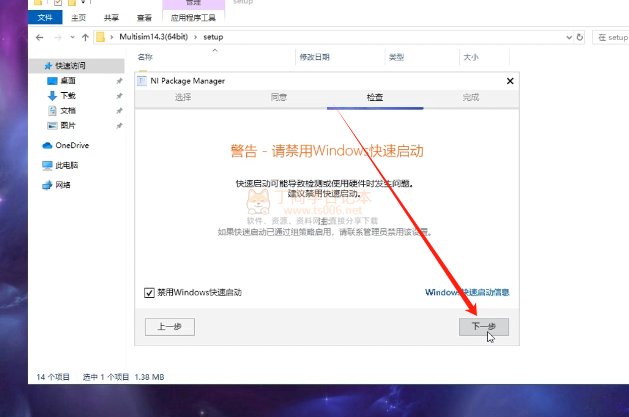Click the pin icon beside 桌面
The image size is (629, 417).
click(119, 81)
